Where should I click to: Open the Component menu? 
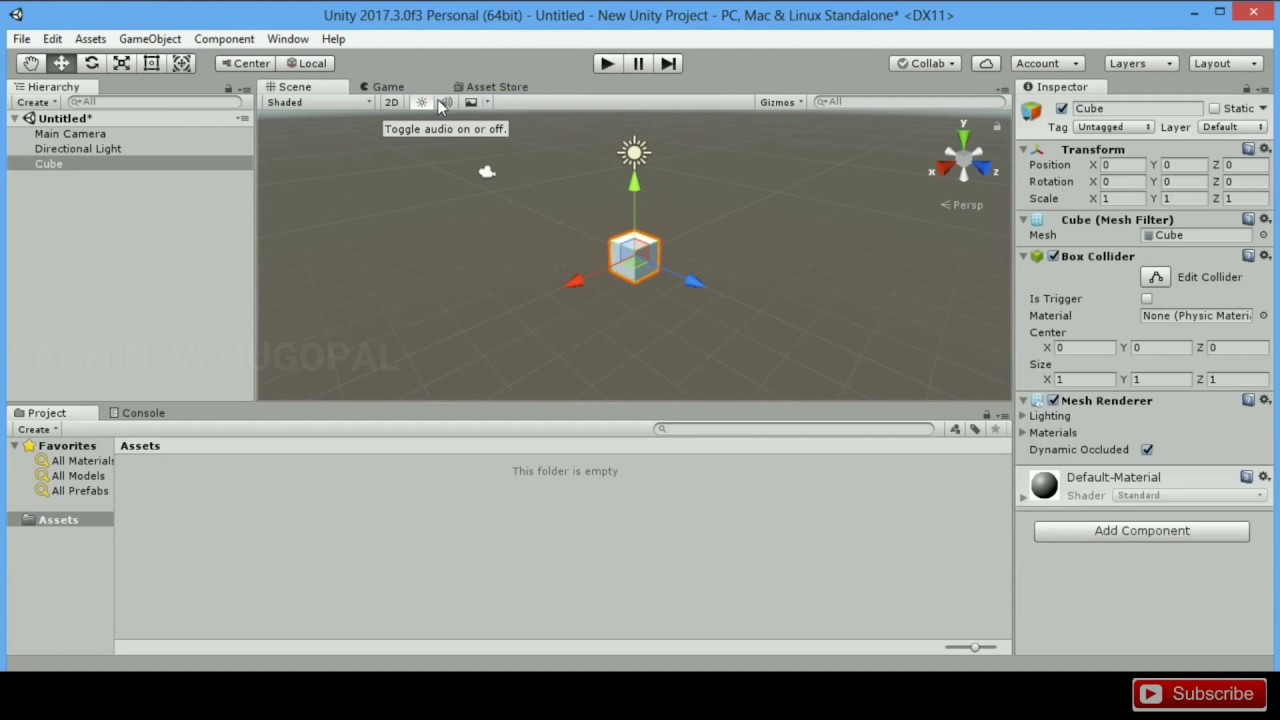(224, 39)
